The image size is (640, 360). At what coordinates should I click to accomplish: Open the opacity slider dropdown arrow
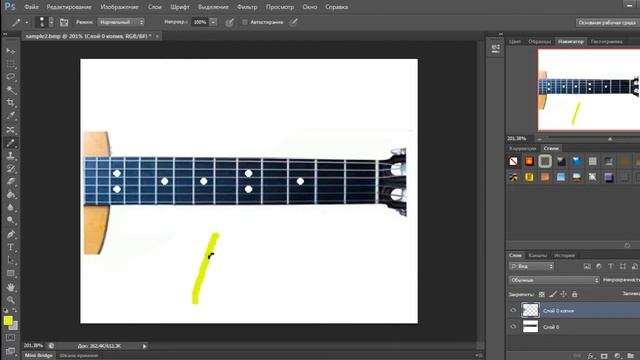pos(213,22)
